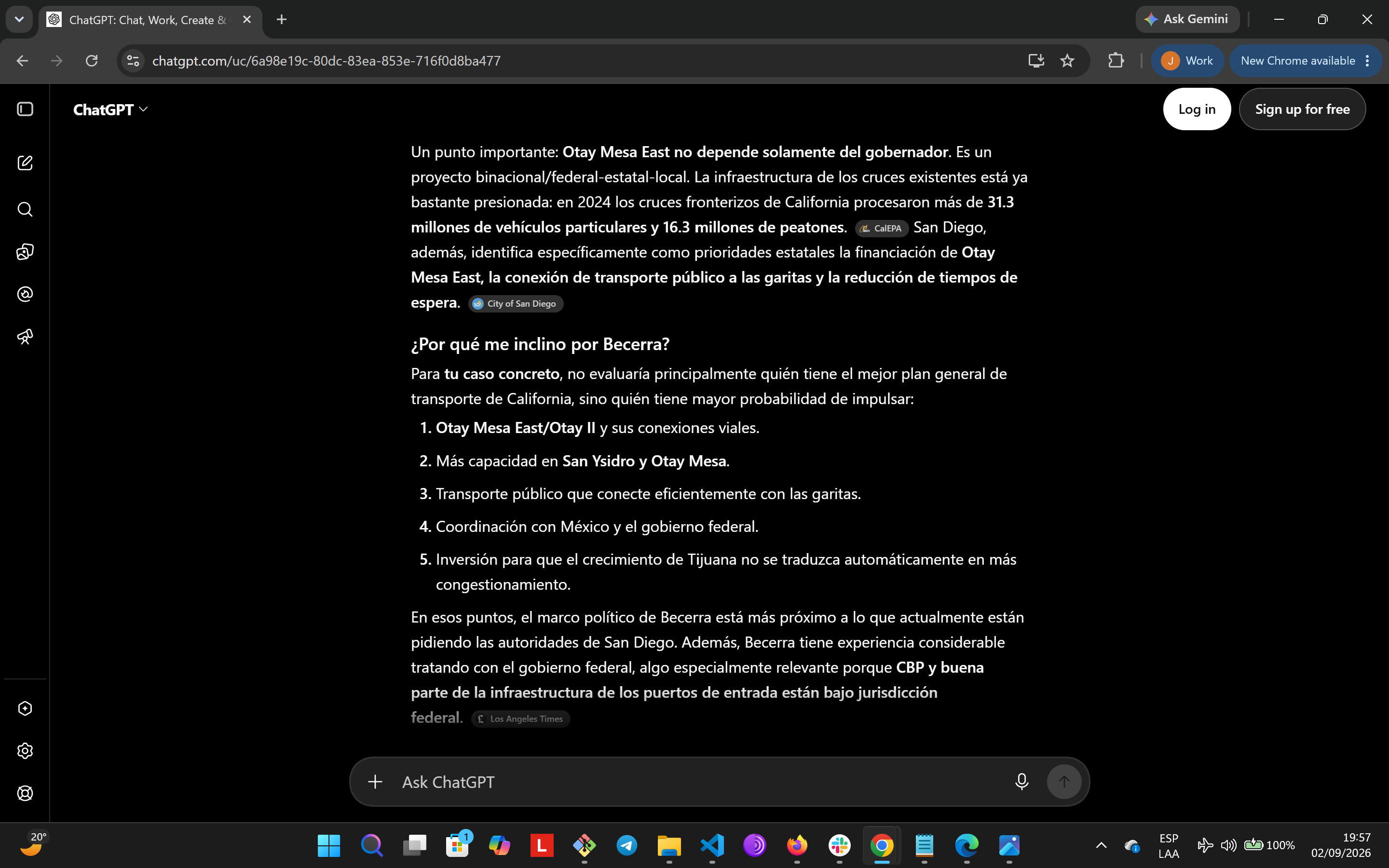Image resolution: width=1389 pixels, height=868 pixels.
Task: Close the ChatGPT browser tab
Action: (x=247, y=19)
